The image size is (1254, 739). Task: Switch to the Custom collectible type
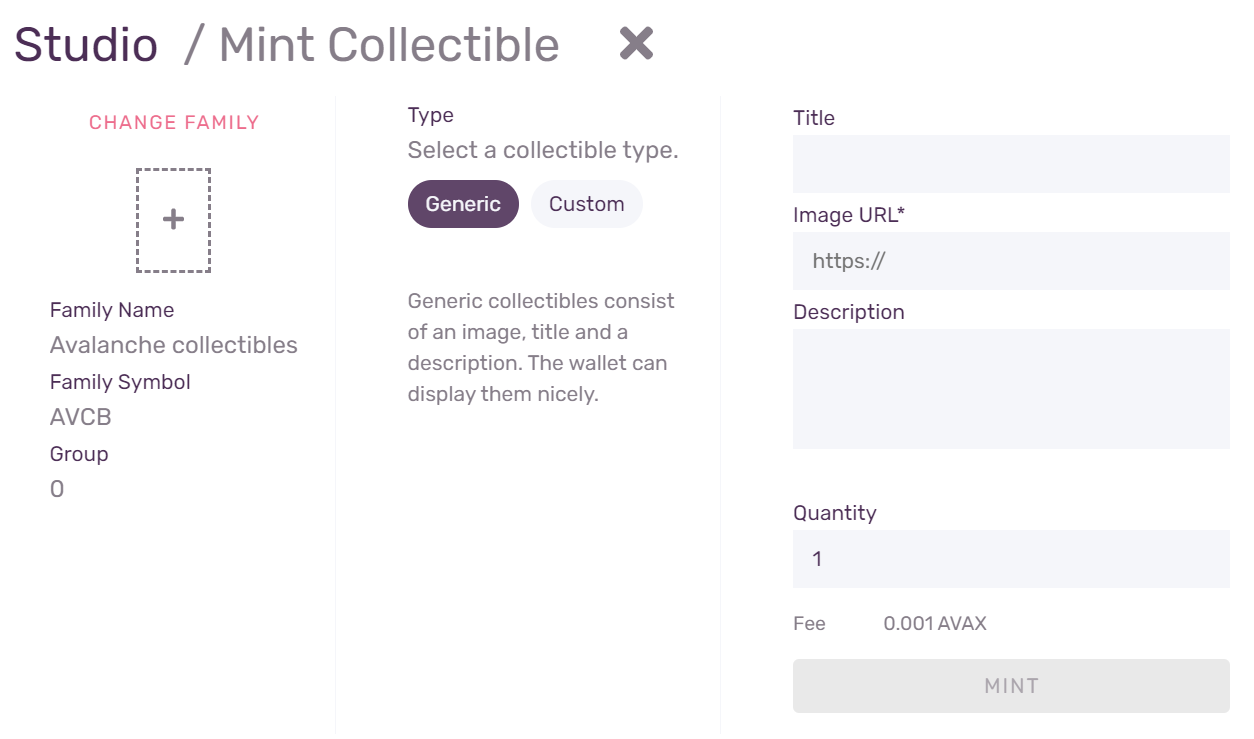click(586, 204)
